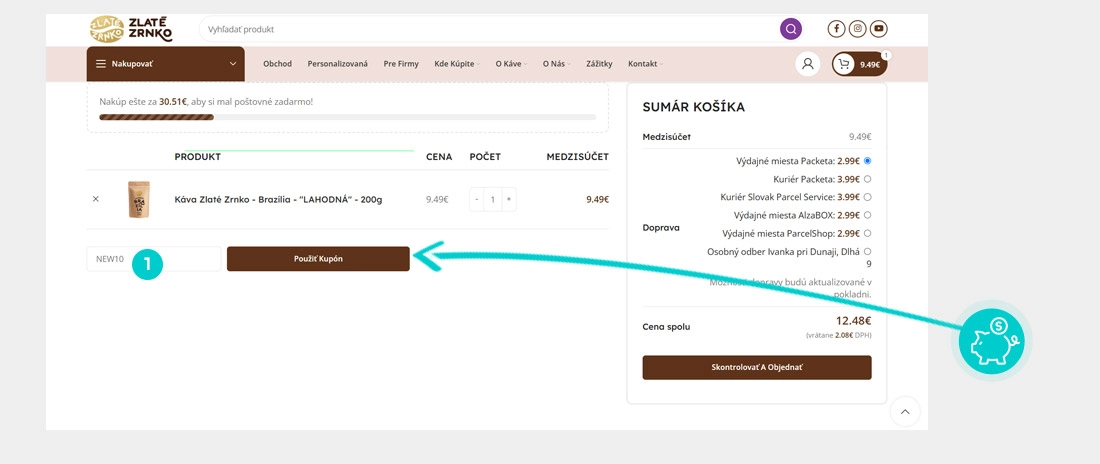Open the user account icon
This screenshot has width=1100, height=464.
click(807, 64)
